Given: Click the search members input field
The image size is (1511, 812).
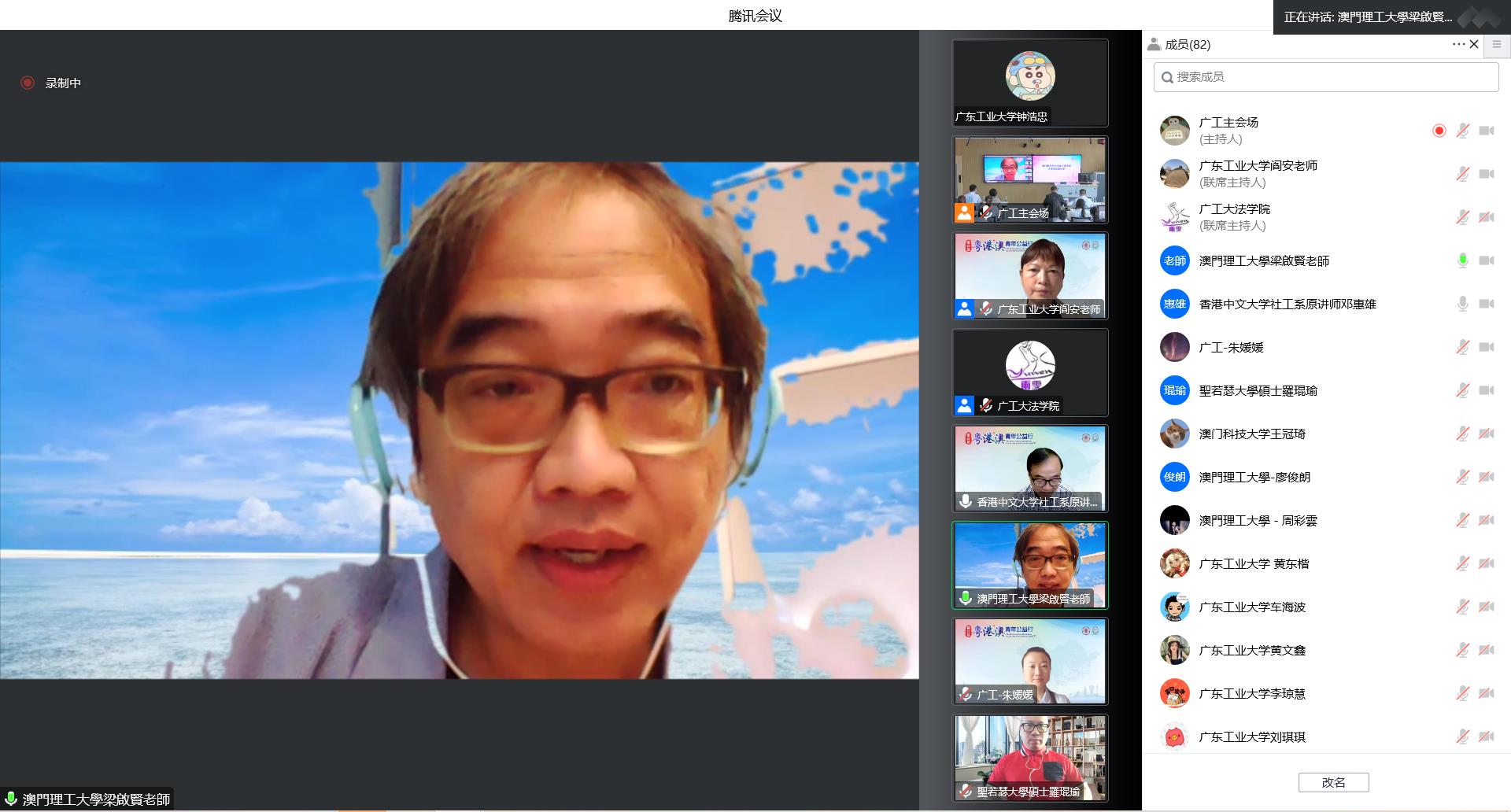Looking at the screenshot, I should [1326, 77].
